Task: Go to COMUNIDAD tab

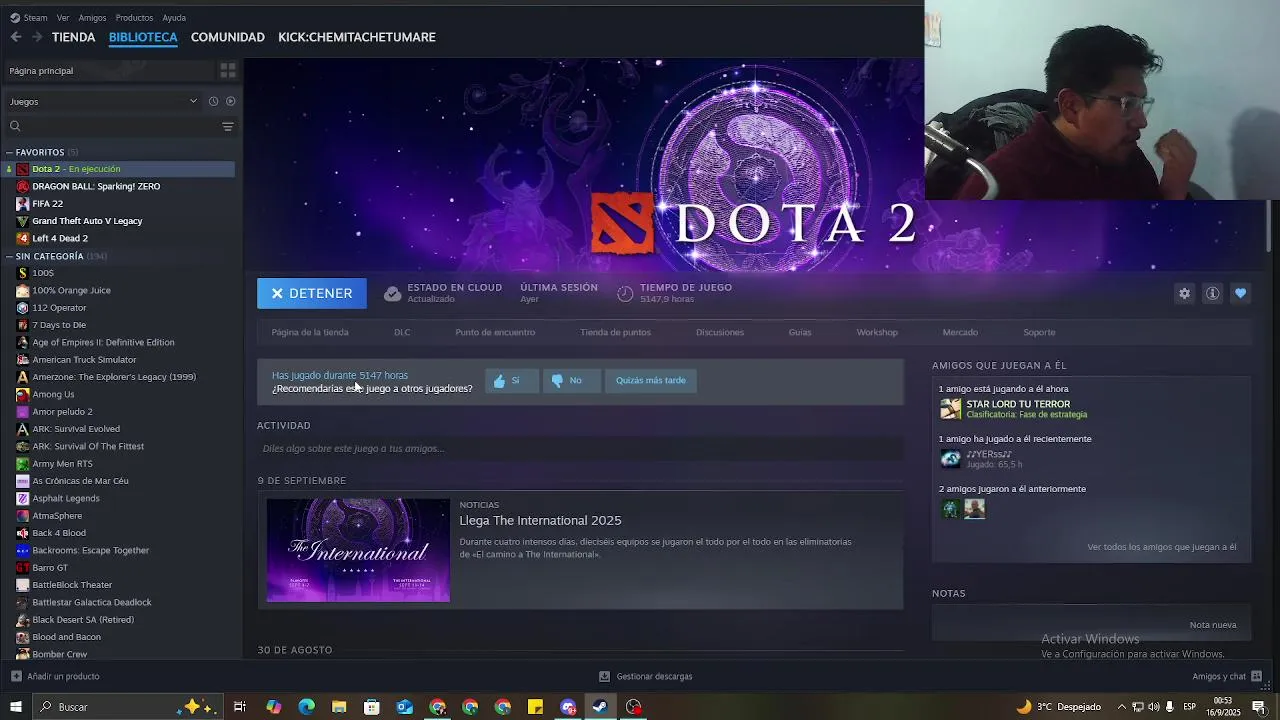Action: click(x=228, y=37)
